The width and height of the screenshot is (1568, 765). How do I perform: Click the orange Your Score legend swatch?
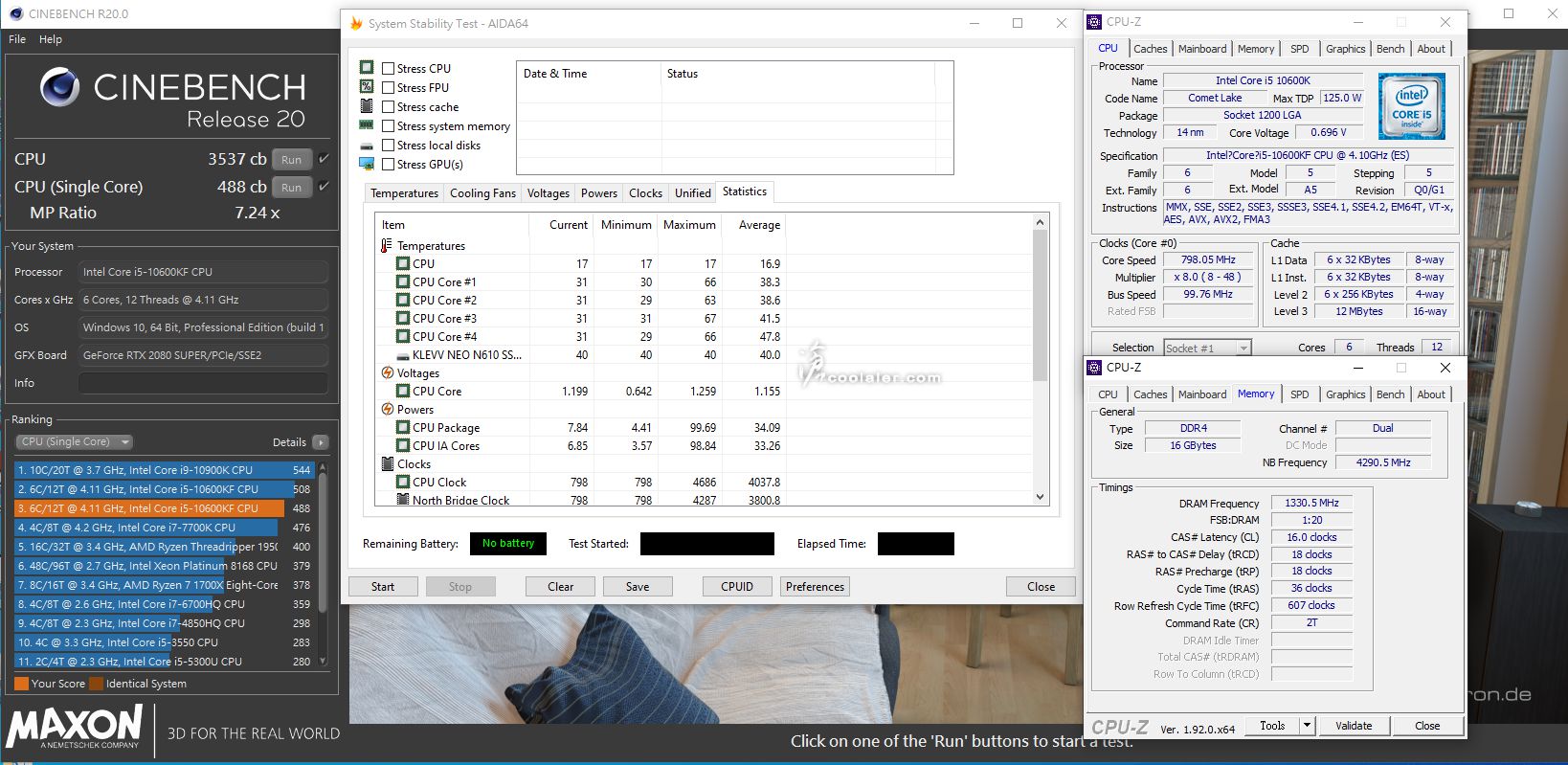tap(21, 684)
